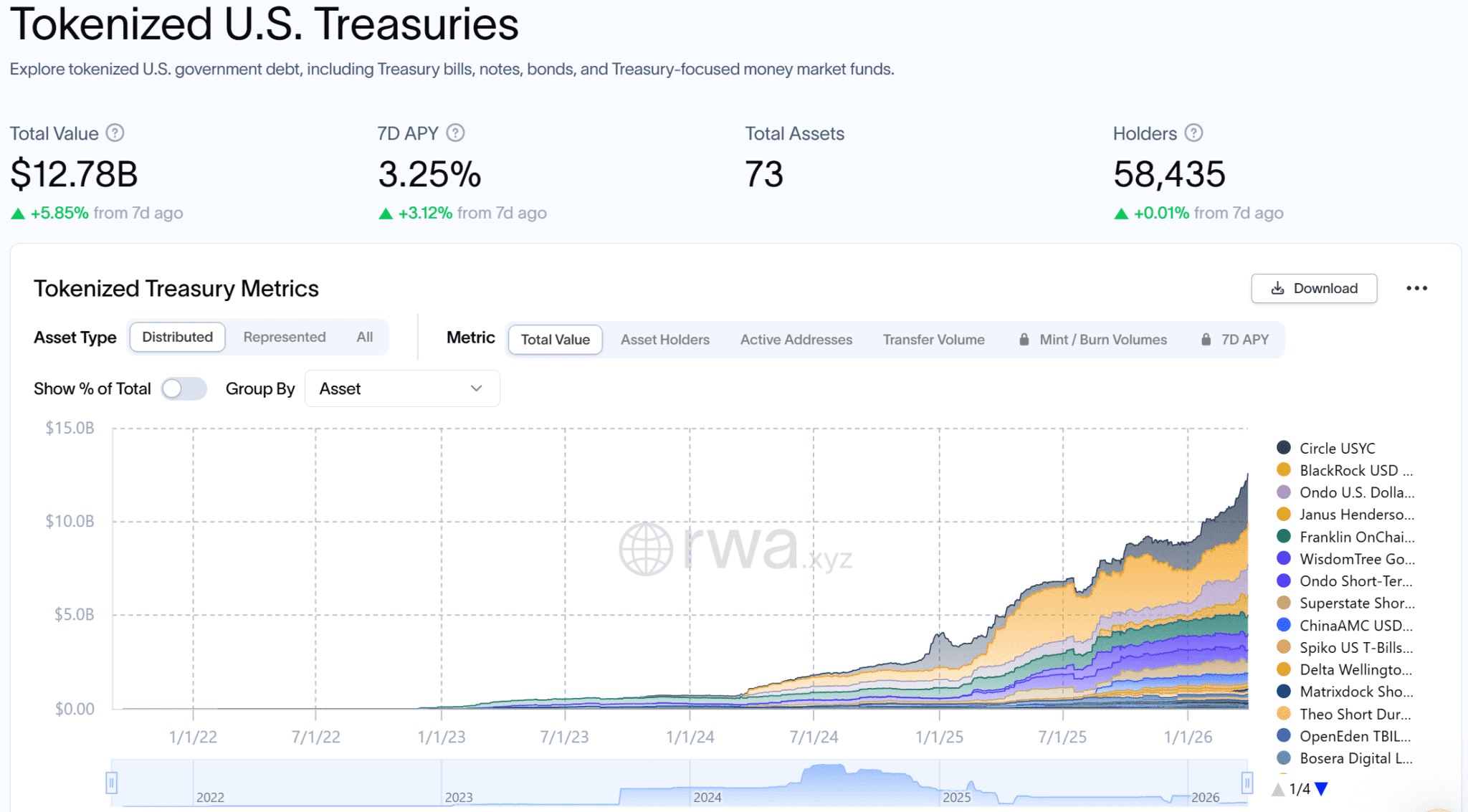Click the Franklin OnChain legend color dot

[x=1284, y=536]
